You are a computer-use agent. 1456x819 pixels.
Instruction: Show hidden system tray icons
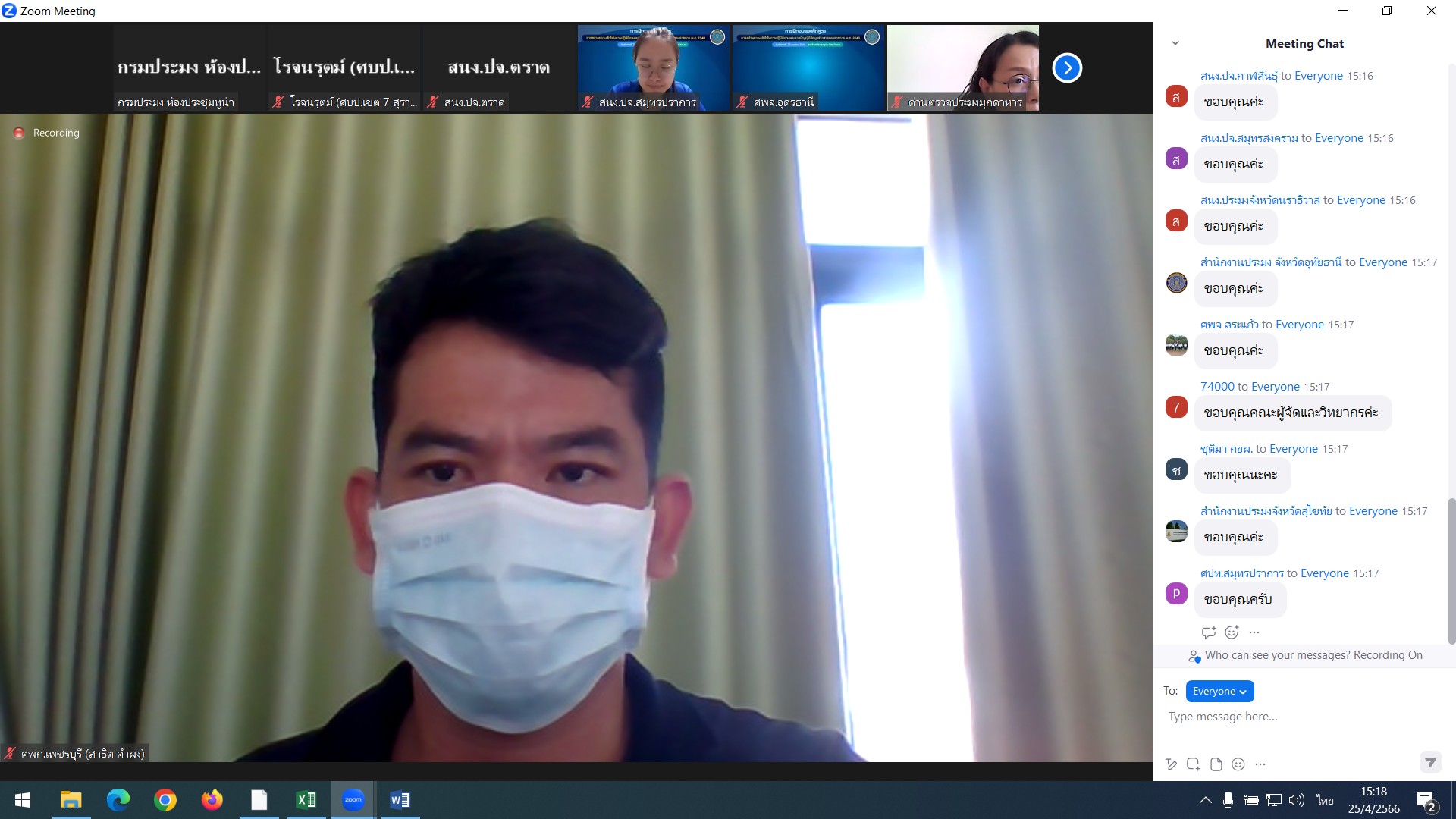pyautogui.click(x=1205, y=800)
